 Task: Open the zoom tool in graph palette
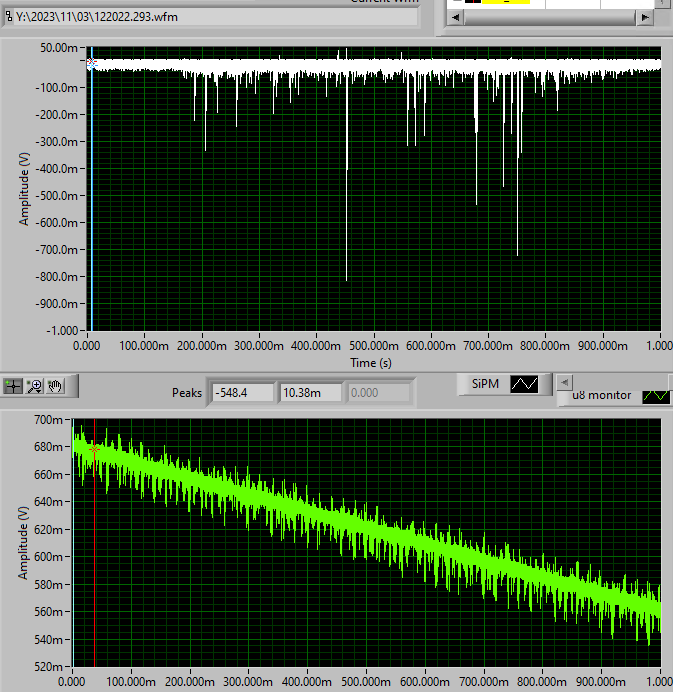click(x=34, y=386)
